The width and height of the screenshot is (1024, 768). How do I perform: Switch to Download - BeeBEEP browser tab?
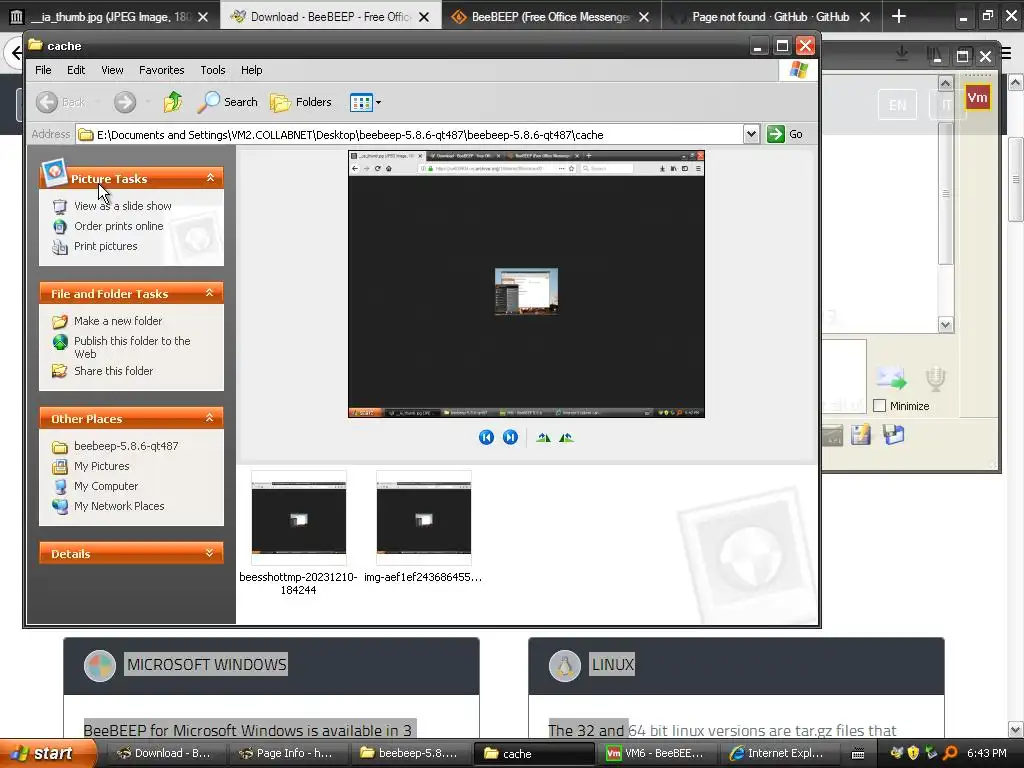(x=330, y=17)
